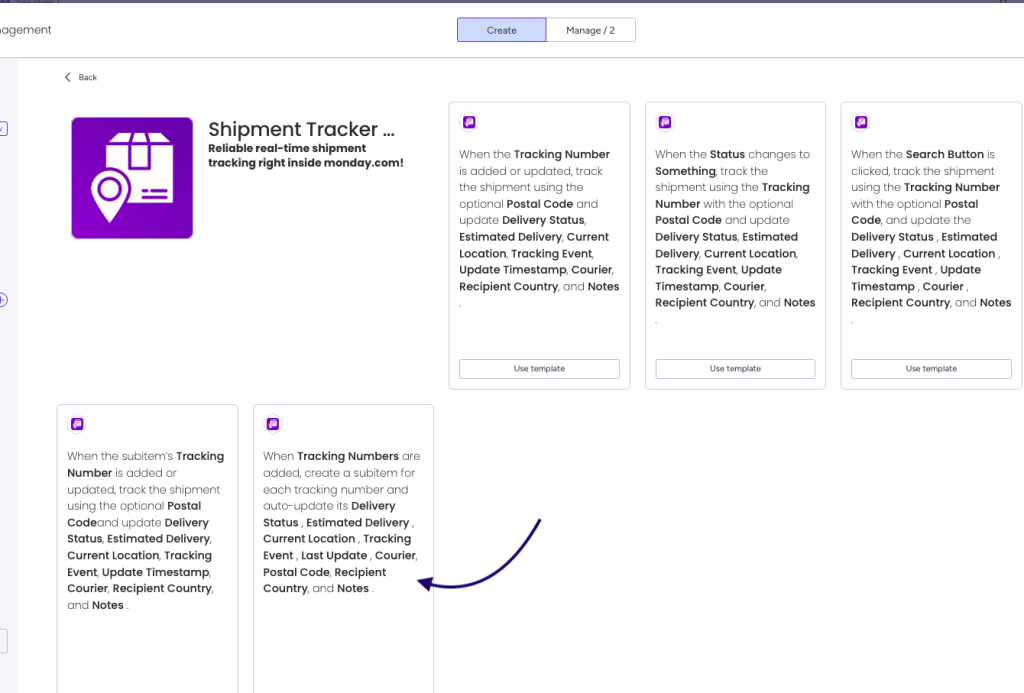Image resolution: width=1024 pixels, height=693 pixels.
Task: Use template for Search Button recipe
Action: (x=931, y=368)
